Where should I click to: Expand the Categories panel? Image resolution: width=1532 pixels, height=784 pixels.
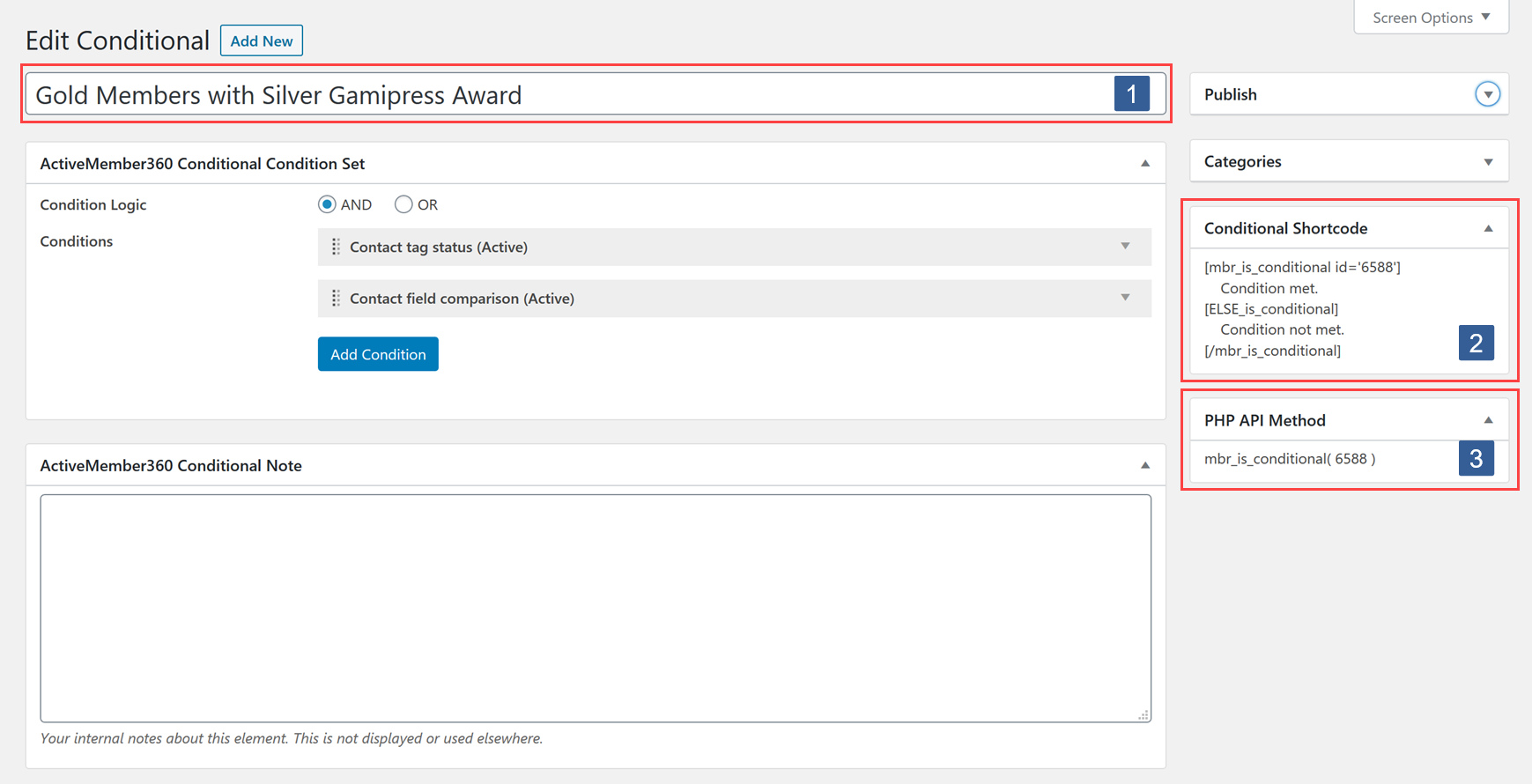1488,162
